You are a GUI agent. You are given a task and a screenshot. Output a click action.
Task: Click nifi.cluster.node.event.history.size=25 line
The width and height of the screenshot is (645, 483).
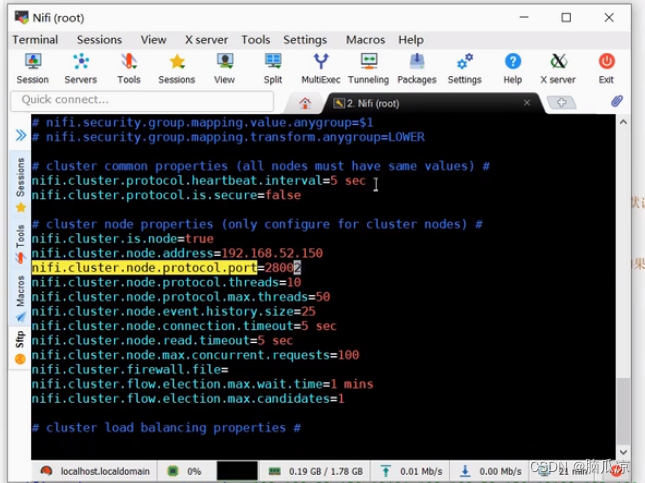tap(174, 311)
